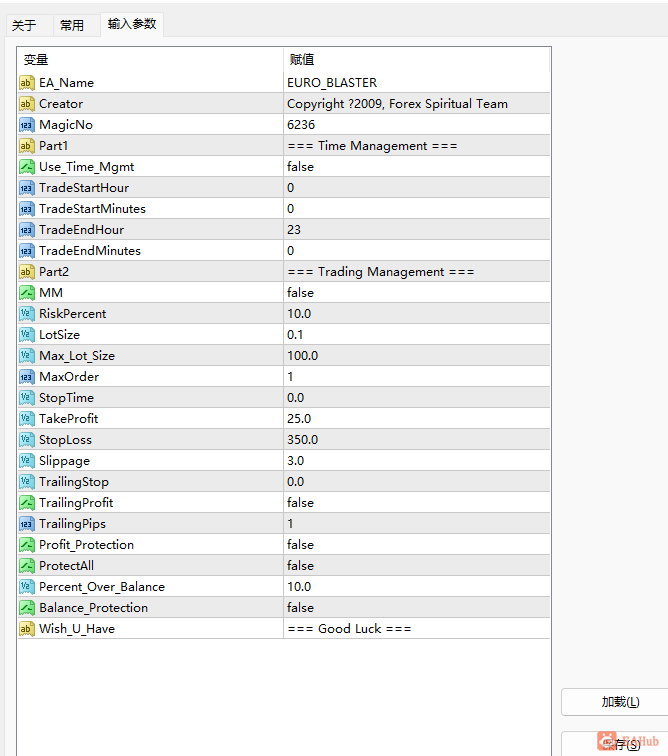Click the 变量 column header
This screenshot has height=756, width=668.
click(x=150, y=60)
